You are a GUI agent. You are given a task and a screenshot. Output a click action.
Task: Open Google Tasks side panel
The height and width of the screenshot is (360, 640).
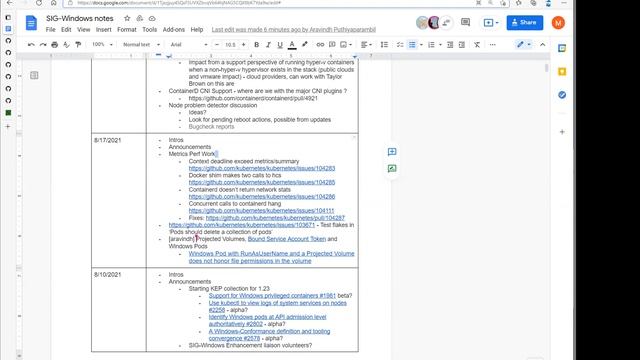point(562,95)
